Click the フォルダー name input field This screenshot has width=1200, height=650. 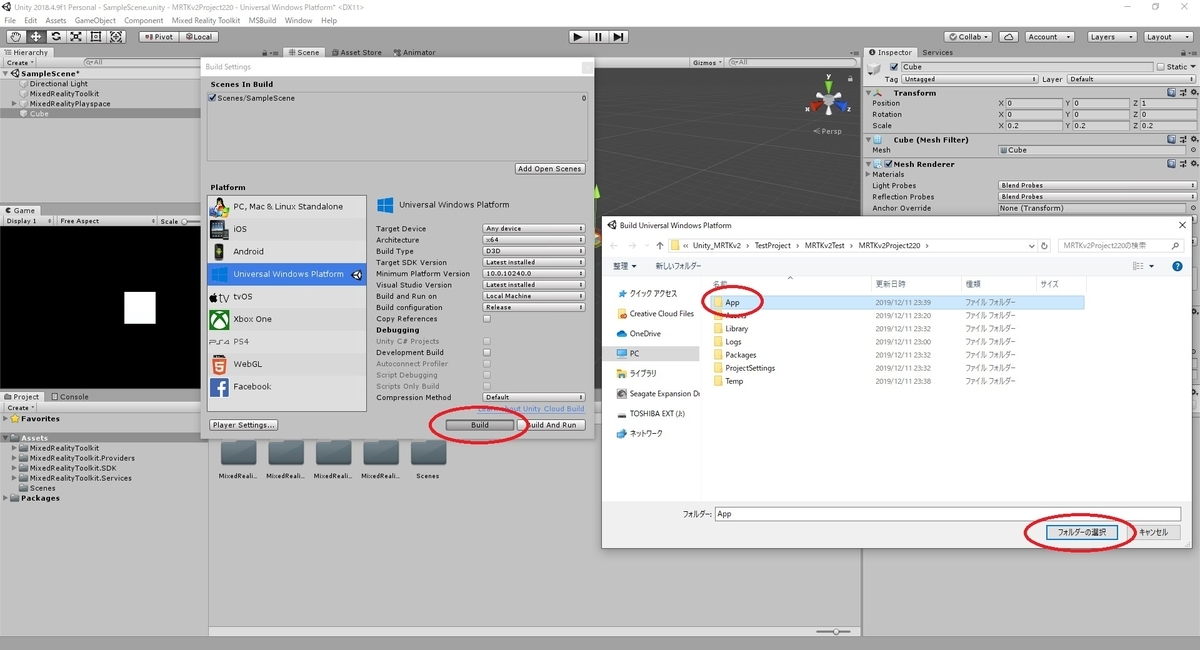(x=949, y=513)
